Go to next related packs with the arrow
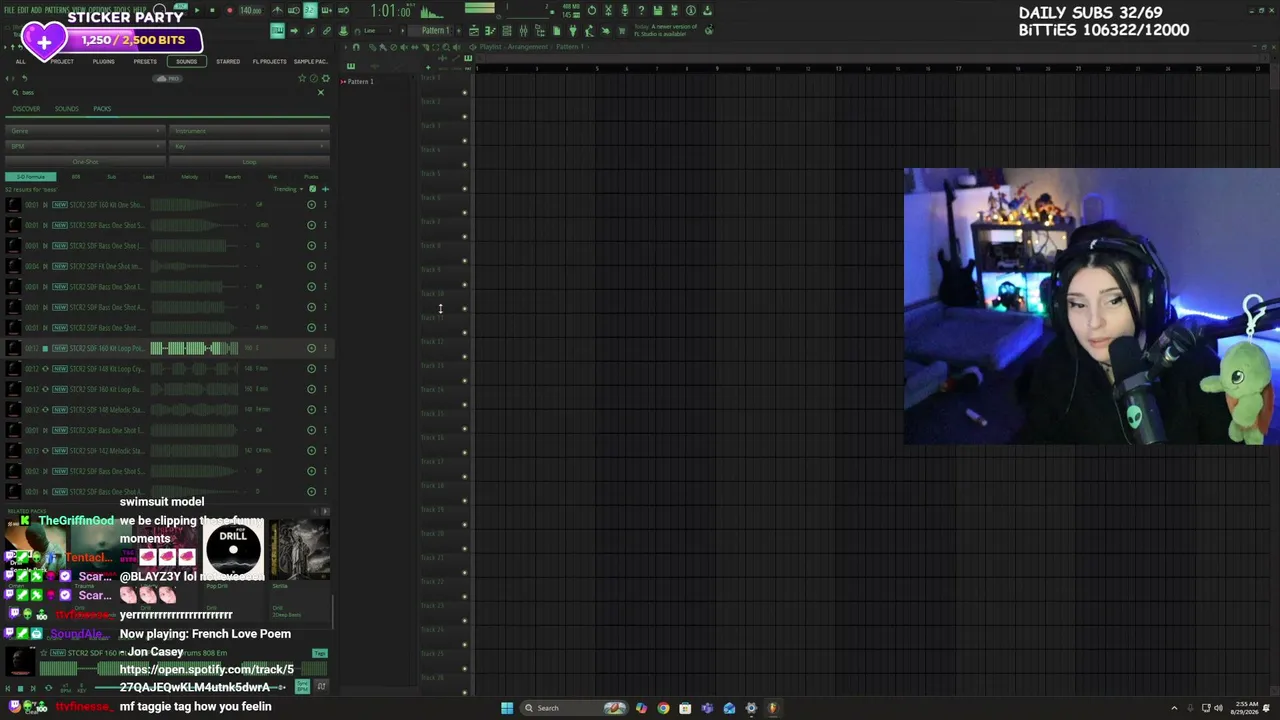1280x720 pixels. tap(324, 512)
